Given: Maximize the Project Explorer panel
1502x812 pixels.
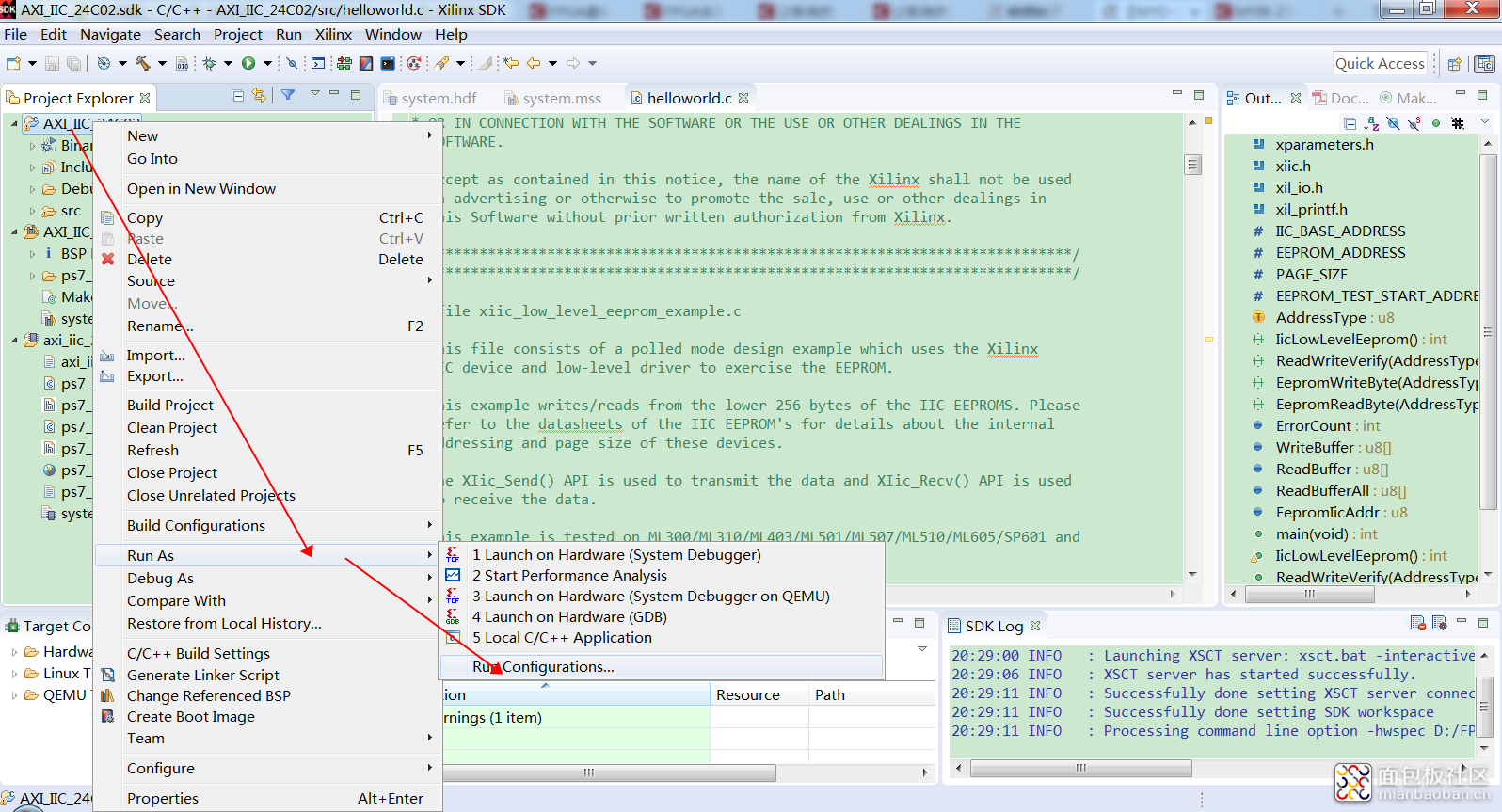Looking at the screenshot, I should tap(356, 95).
